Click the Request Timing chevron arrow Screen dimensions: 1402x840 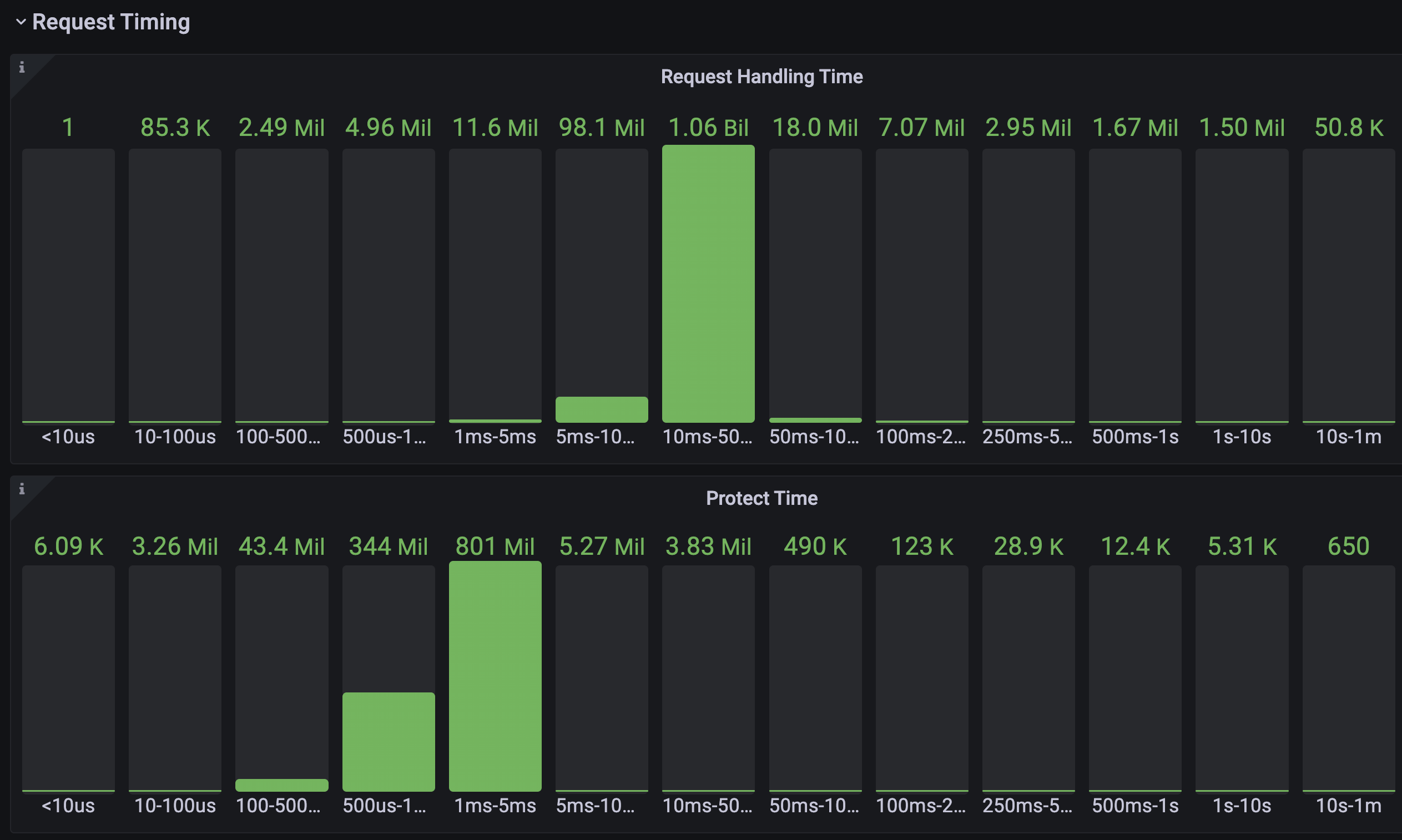pyautogui.click(x=22, y=22)
